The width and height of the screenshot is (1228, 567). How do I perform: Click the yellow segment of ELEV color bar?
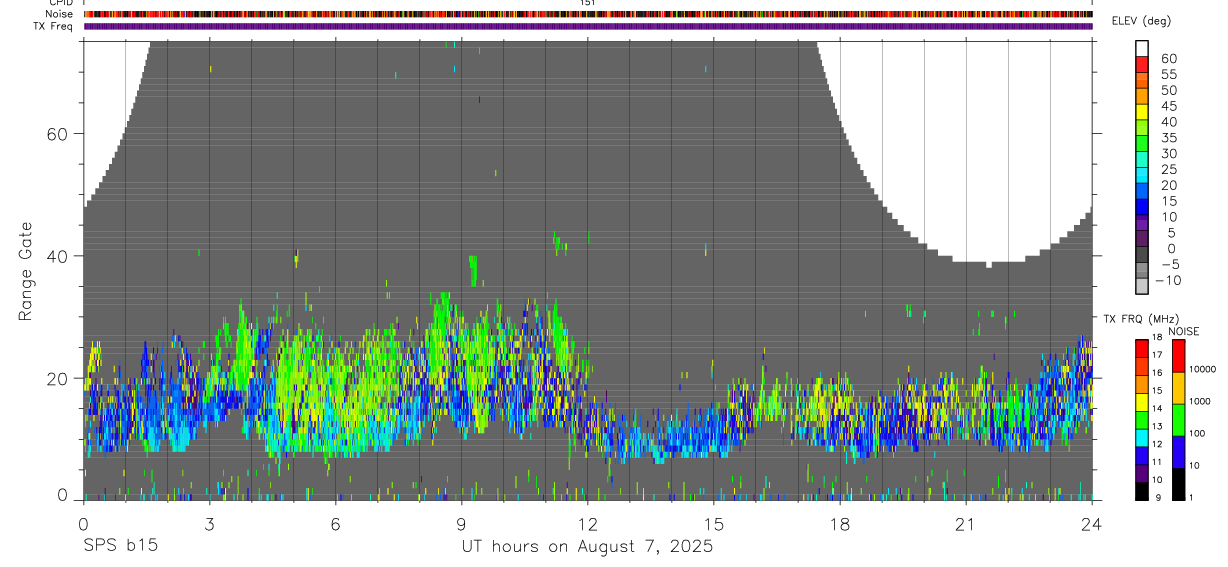tap(1143, 111)
